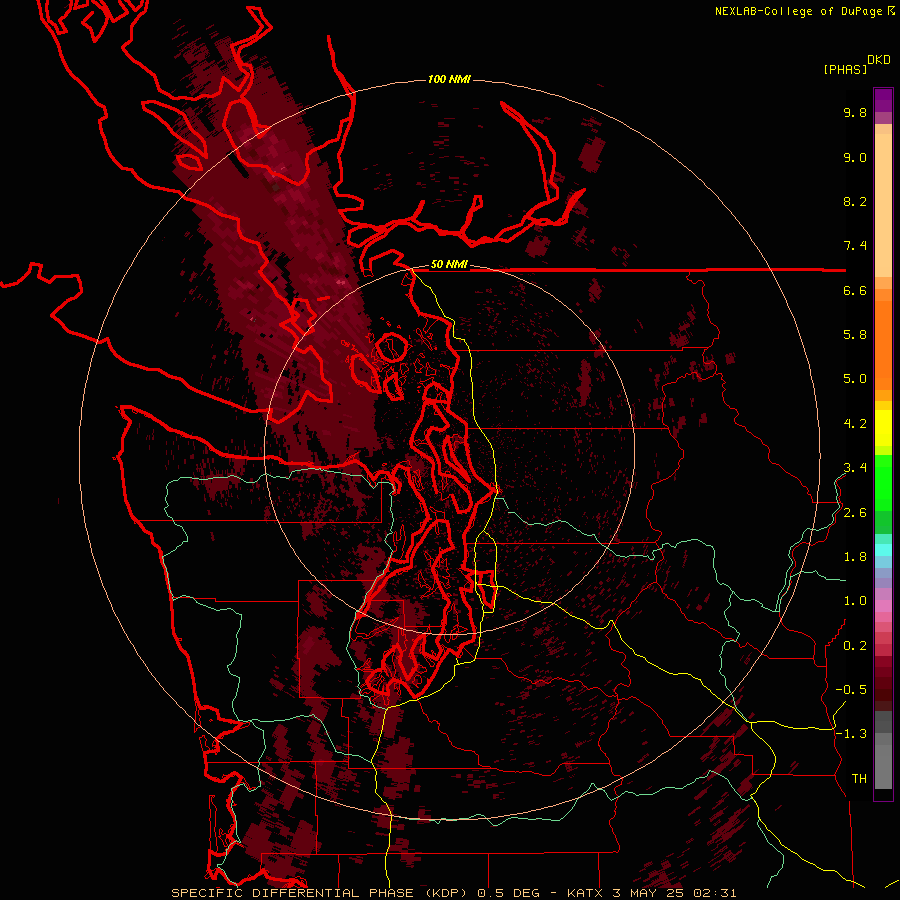The height and width of the screenshot is (900, 900).
Task: Click the 6.6 scale value
Action: click(855, 290)
